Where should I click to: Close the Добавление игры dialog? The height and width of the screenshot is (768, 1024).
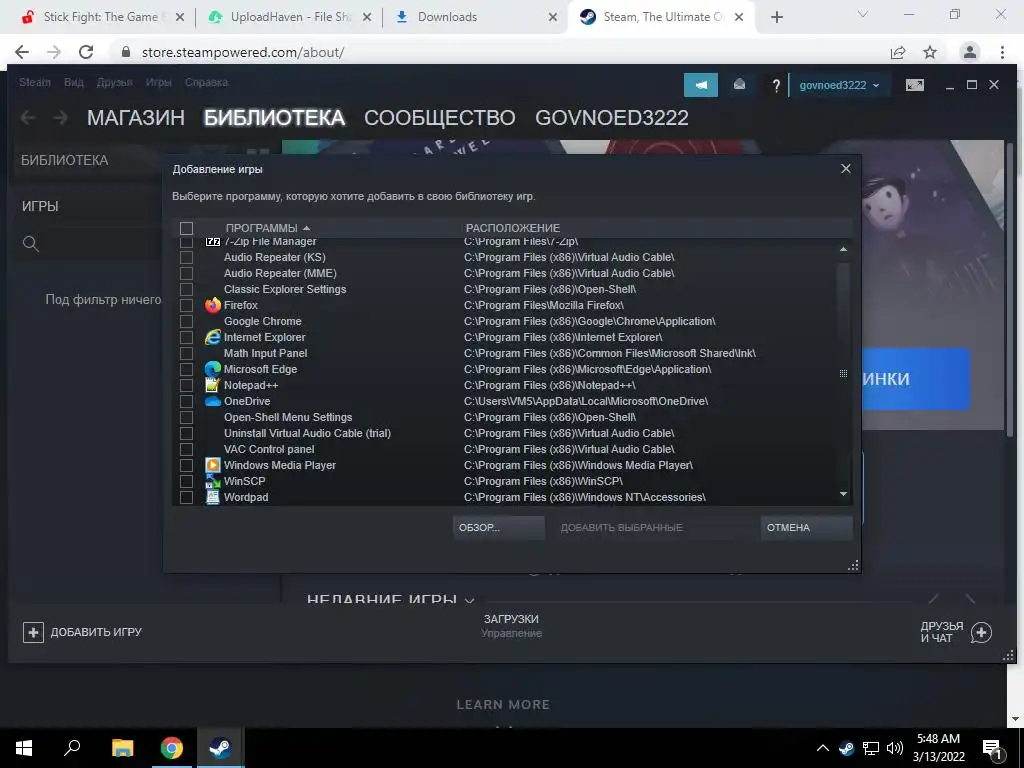846,168
